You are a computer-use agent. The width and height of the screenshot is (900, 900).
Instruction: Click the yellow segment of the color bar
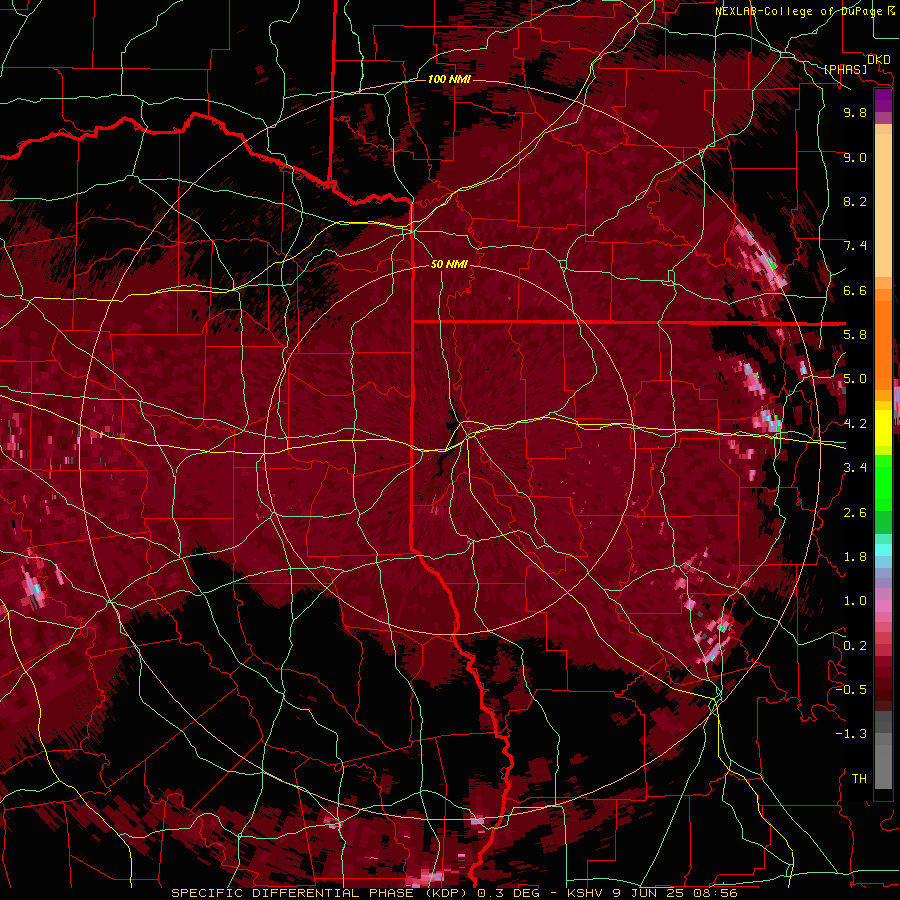pyautogui.click(x=883, y=428)
